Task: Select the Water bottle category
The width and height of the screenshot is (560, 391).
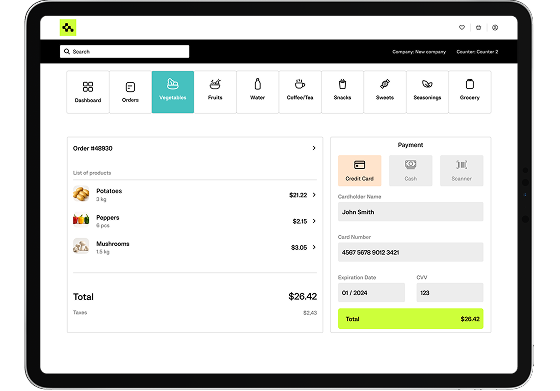Action: point(258,92)
